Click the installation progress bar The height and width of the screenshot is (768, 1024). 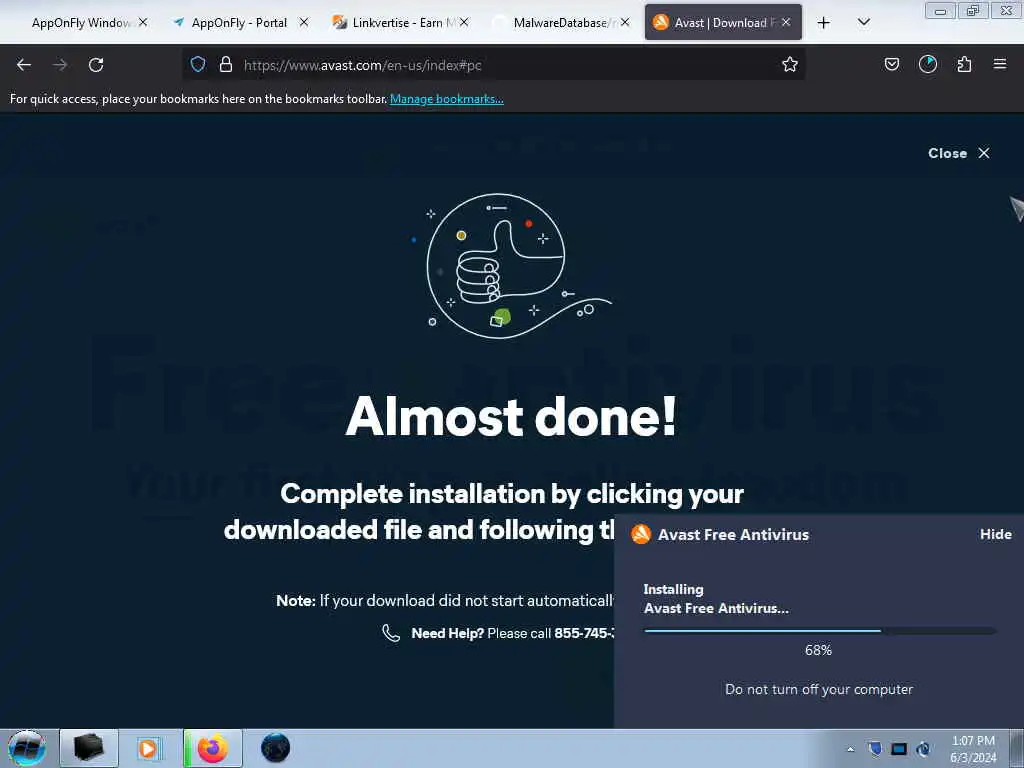[x=820, y=631]
